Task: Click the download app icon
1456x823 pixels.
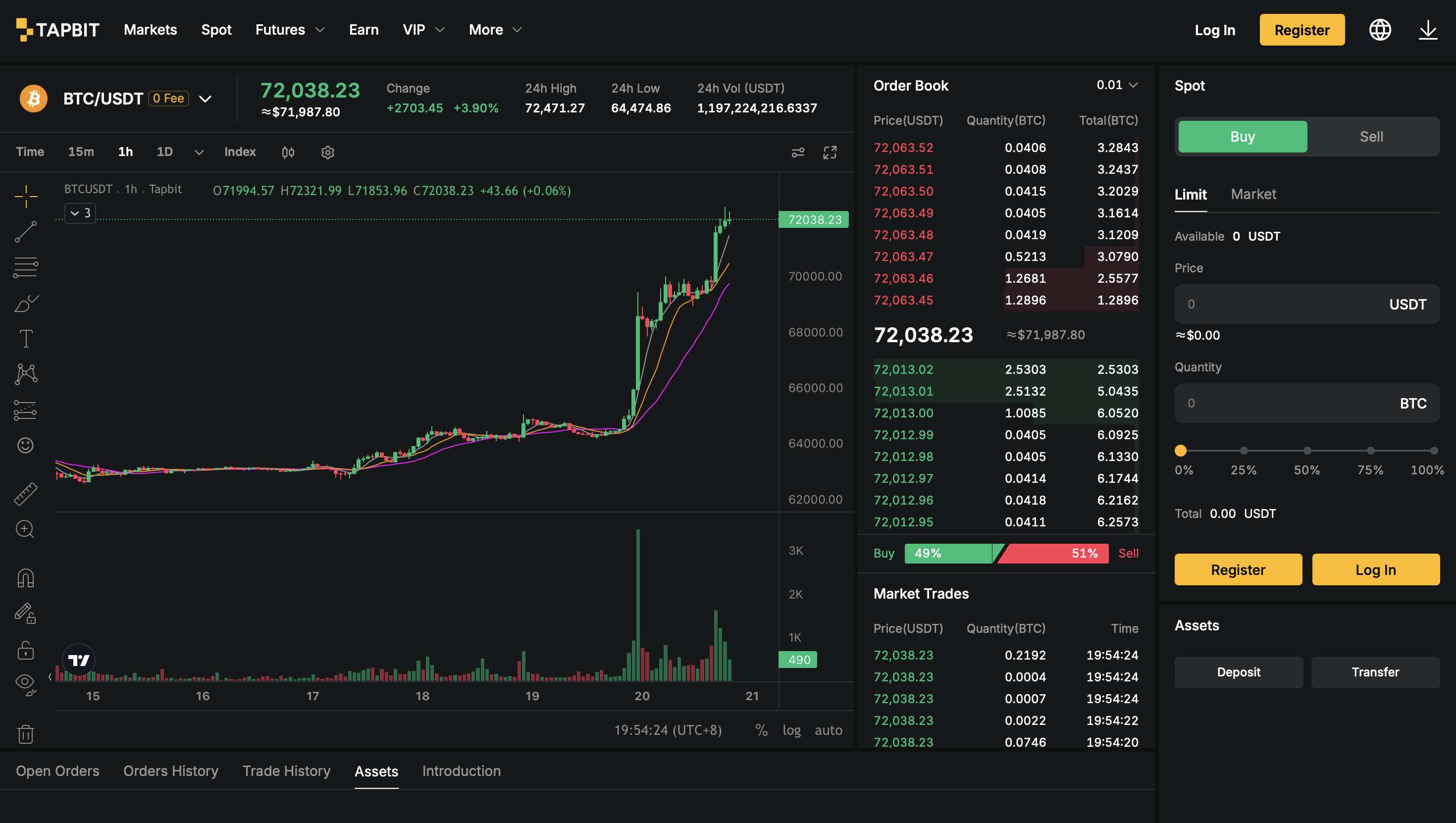Action: coord(1428,30)
